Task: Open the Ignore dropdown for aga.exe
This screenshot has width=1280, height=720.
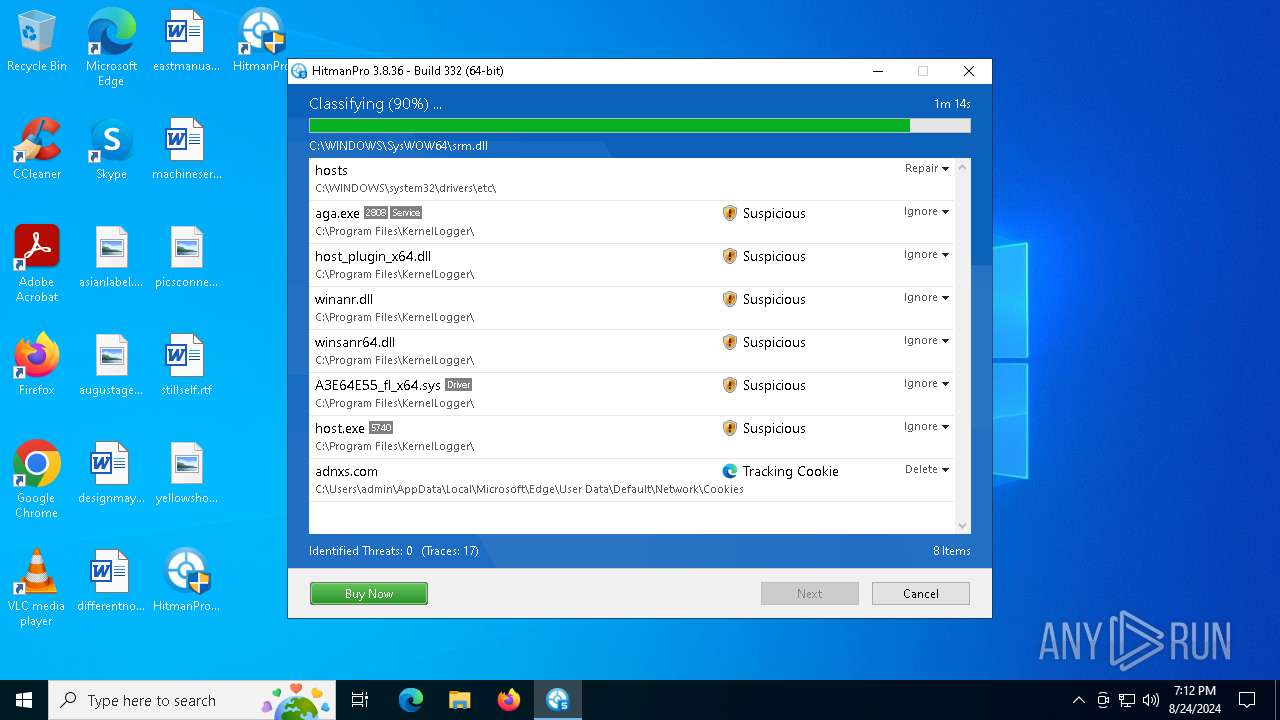Action: 927,212
